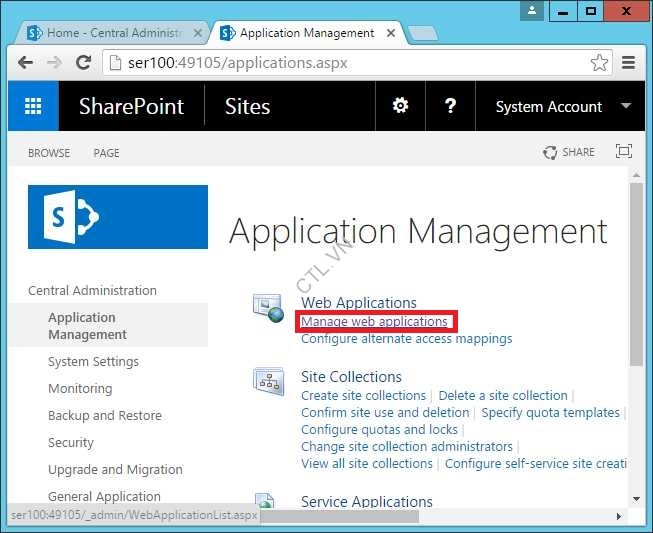
Task: Open System Settings in sidebar
Action: click(93, 361)
